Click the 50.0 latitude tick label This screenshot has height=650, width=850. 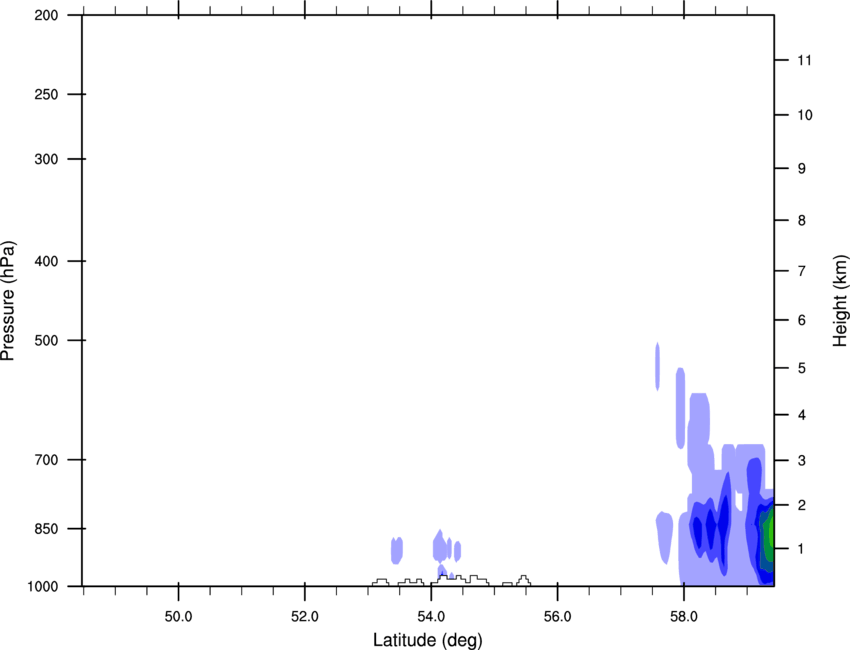pyautogui.click(x=178, y=616)
